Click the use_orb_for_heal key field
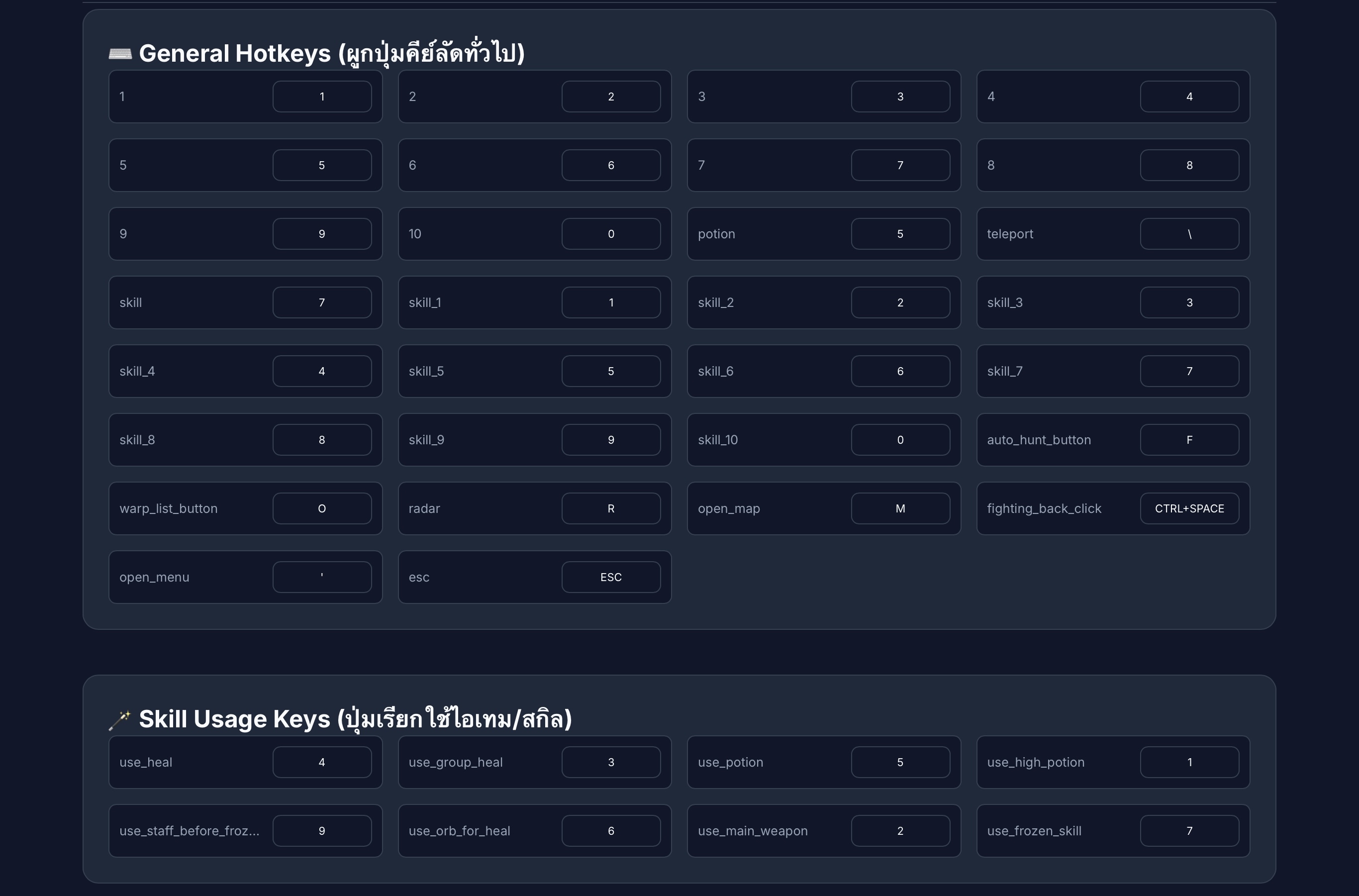 (x=611, y=830)
